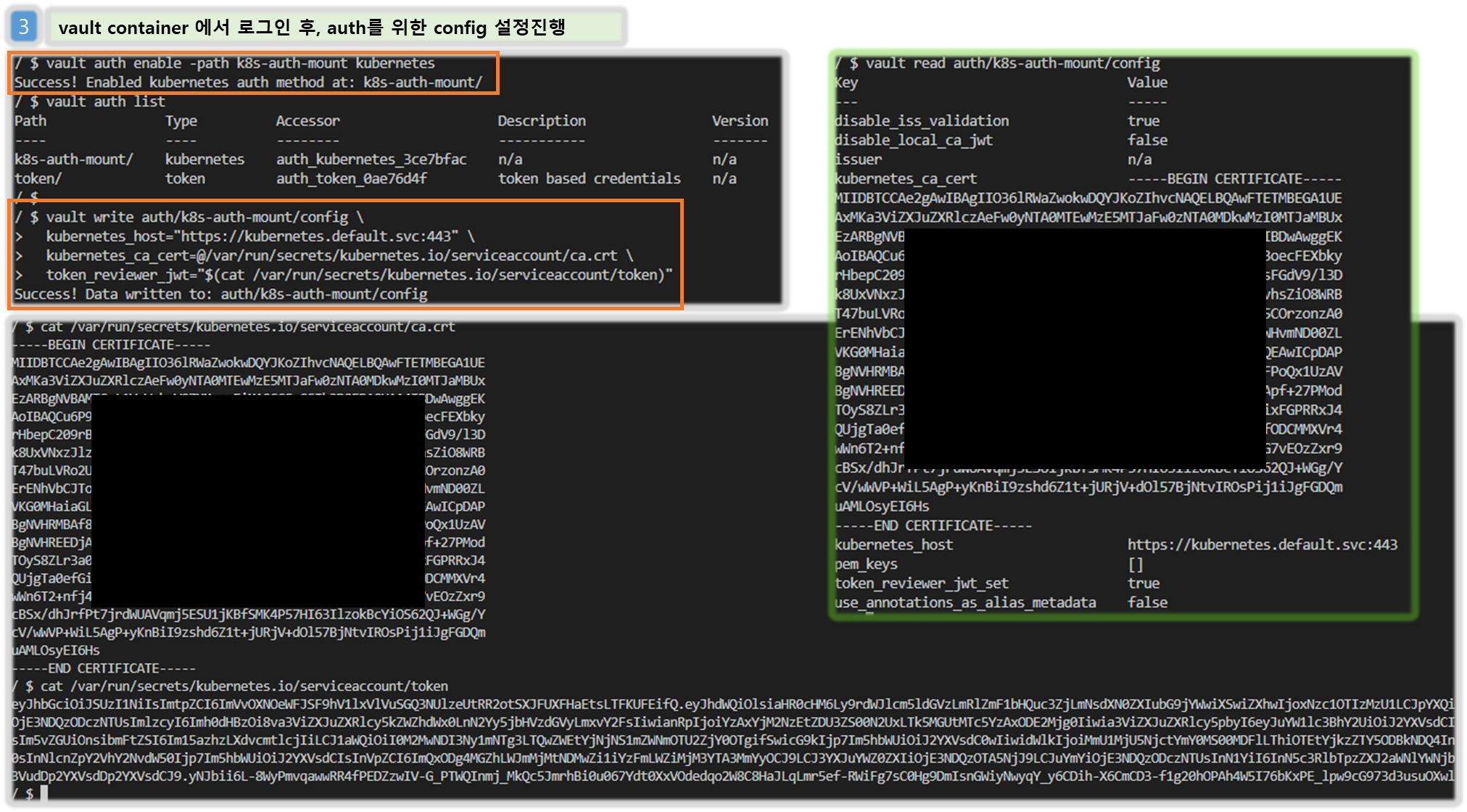This screenshot has width=1467, height=812.
Task: Click '-----BEGIN CERTIFICATE-----' in bottom terminal
Action: (111, 345)
